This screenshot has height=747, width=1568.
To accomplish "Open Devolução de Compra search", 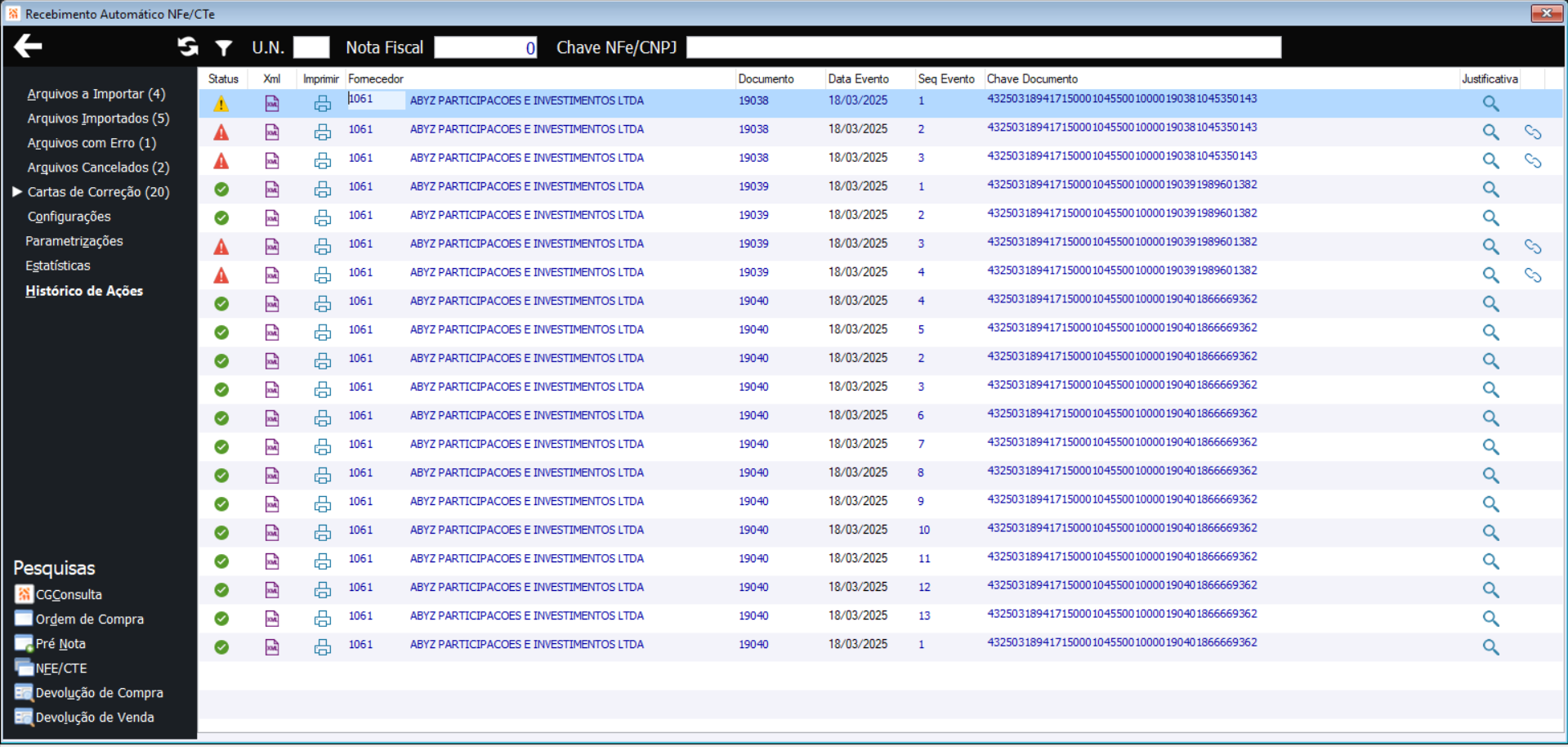I will (x=89, y=692).
